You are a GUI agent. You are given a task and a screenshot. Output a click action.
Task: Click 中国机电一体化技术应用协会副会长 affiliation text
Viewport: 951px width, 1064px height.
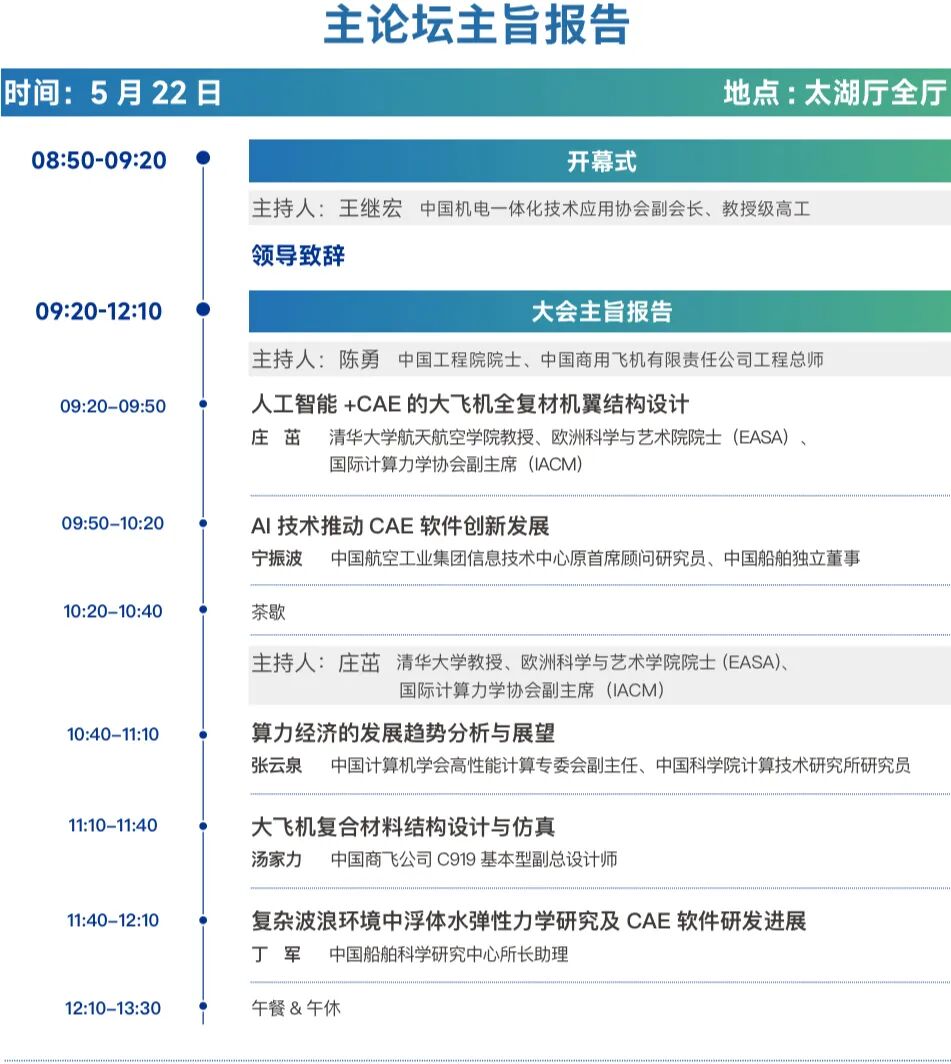[562, 208]
